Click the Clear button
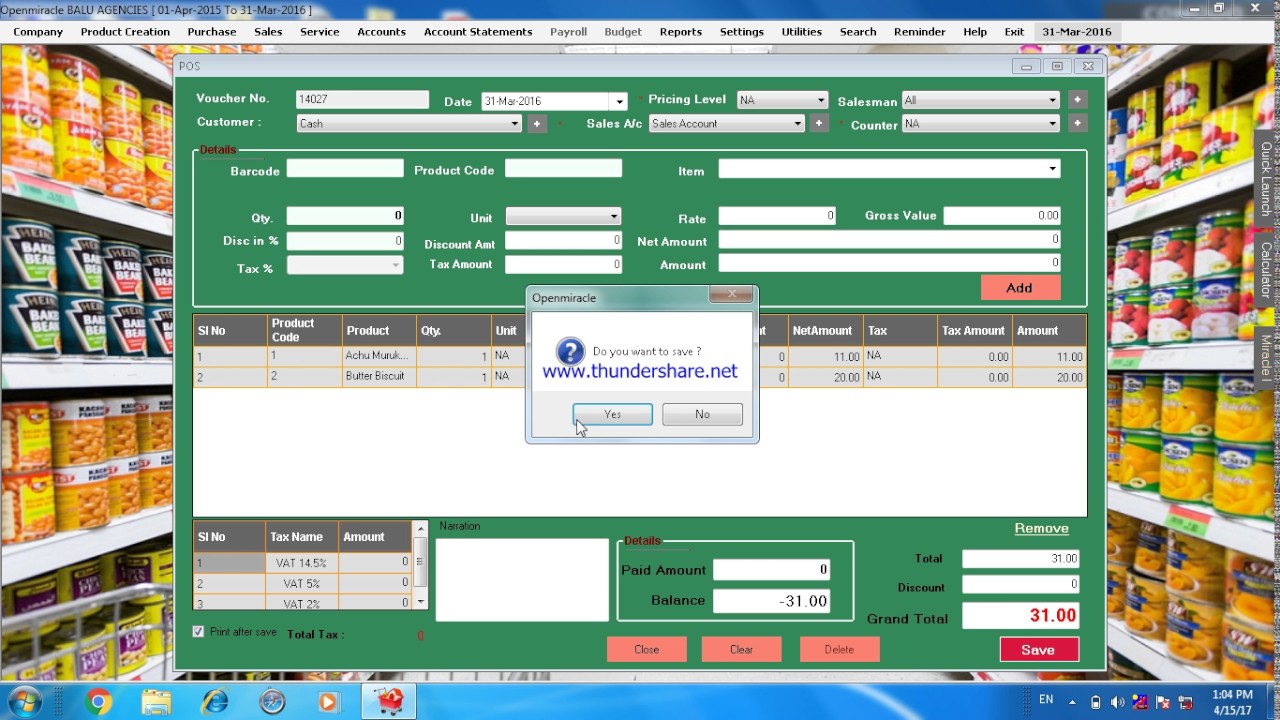Viewport: 1280px width, 720px height. point(741,649)
